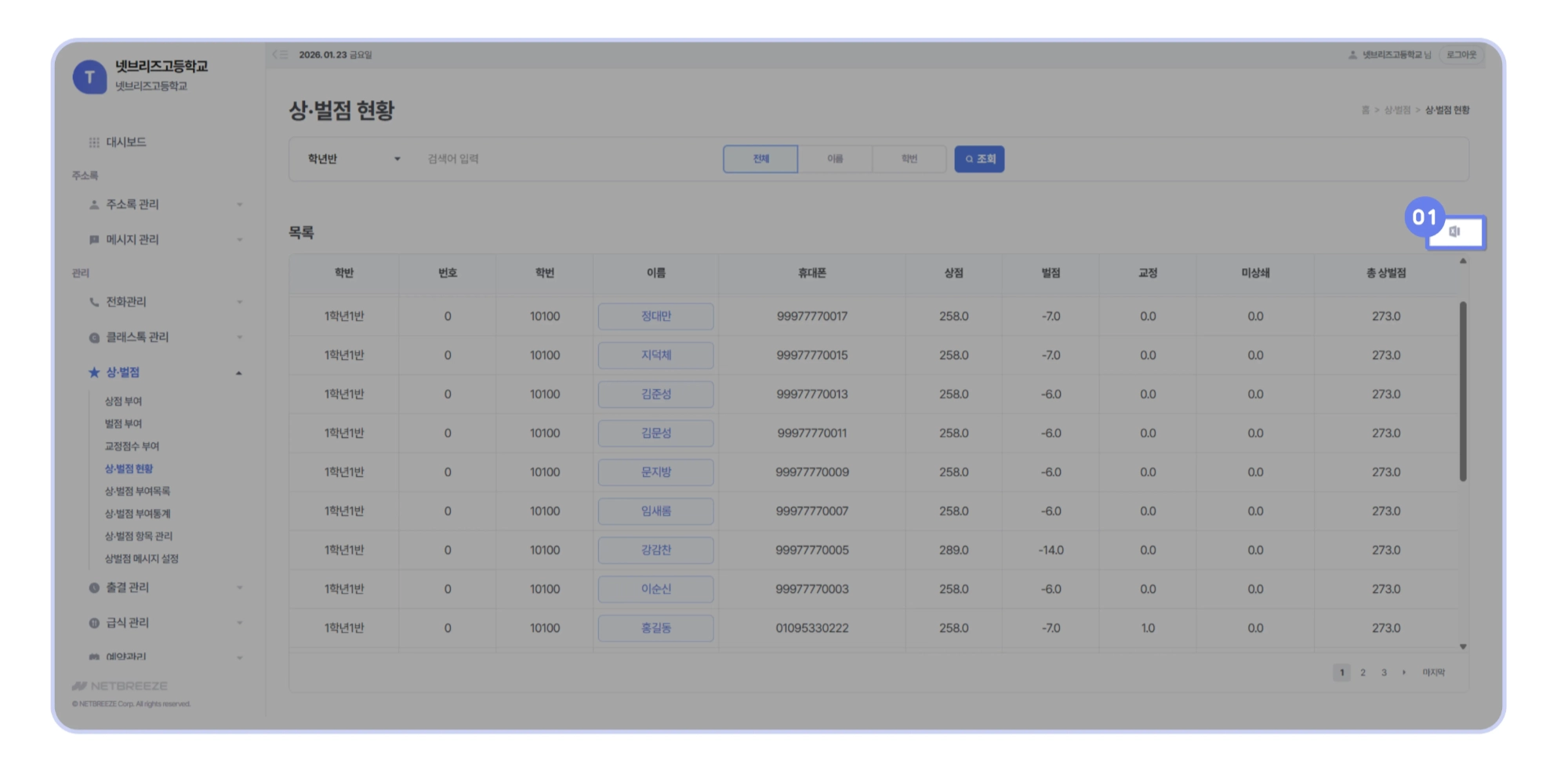Click the user icon in the top bar
Screen dimensions: 1568x767
pos(1352,55)
